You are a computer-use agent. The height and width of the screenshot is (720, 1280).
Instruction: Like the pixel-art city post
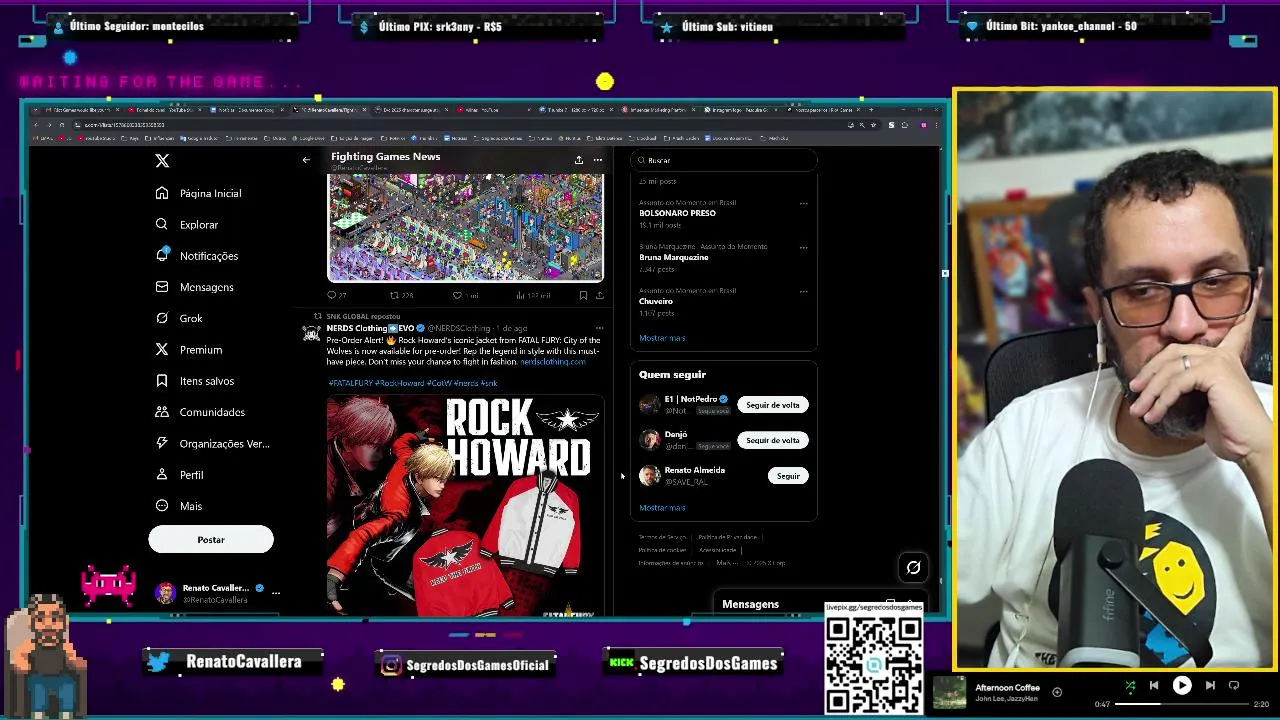(x=464, y=296)
